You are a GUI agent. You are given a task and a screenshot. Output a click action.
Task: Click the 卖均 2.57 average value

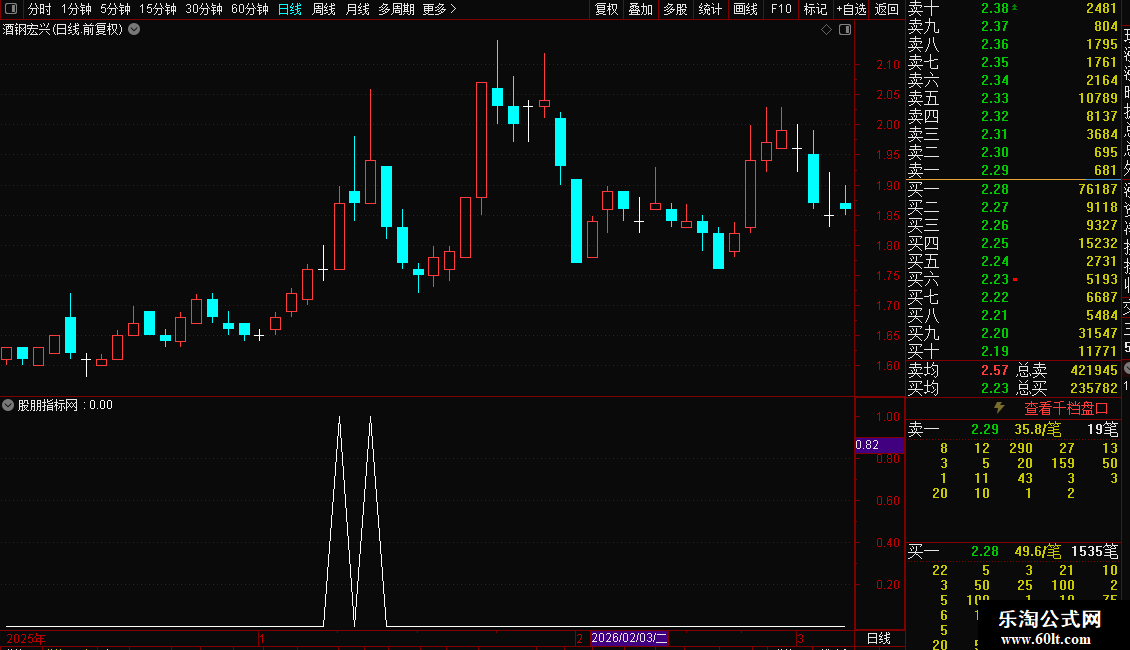995,370
